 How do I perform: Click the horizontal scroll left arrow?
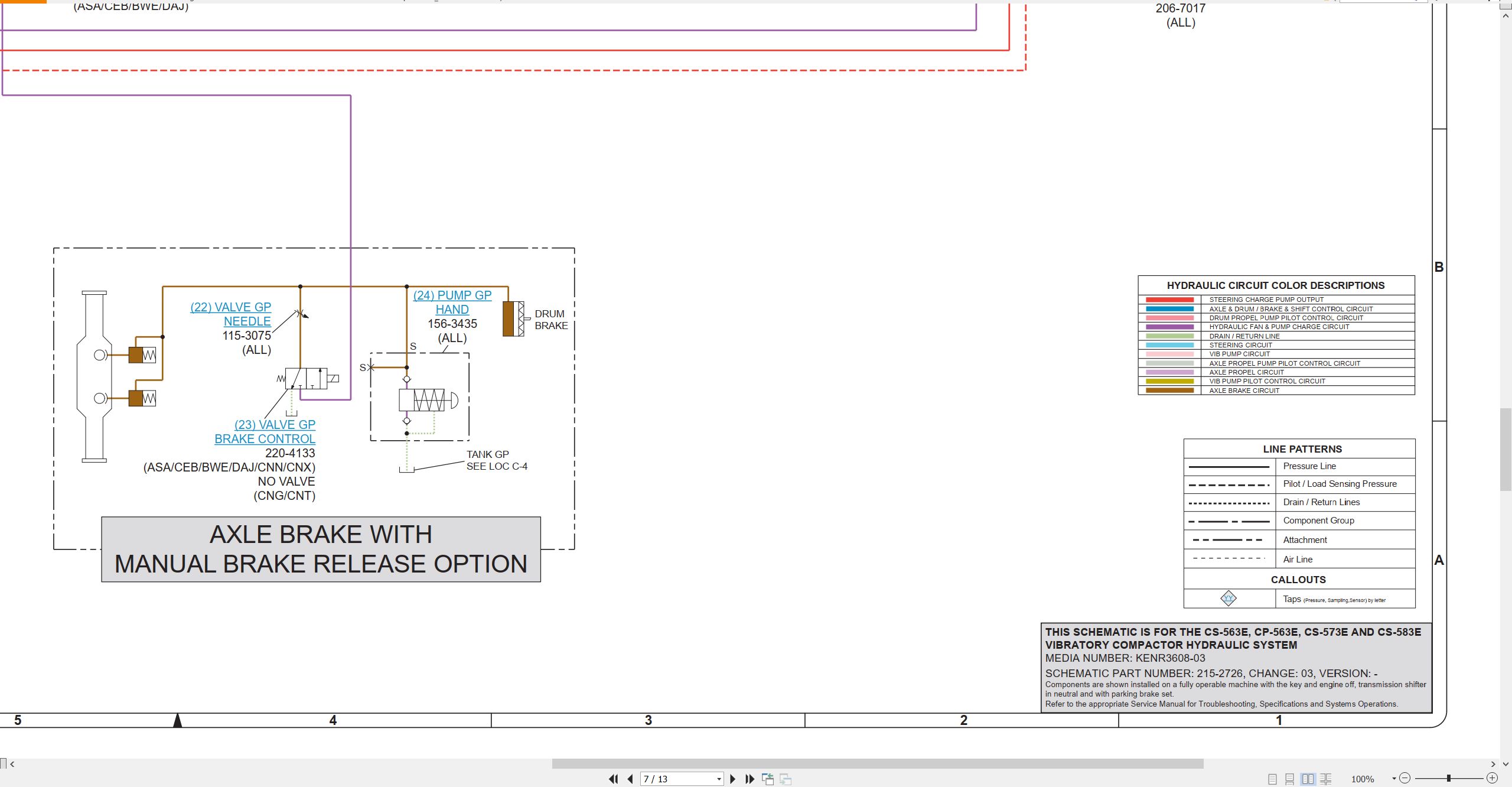pos(12,764)
